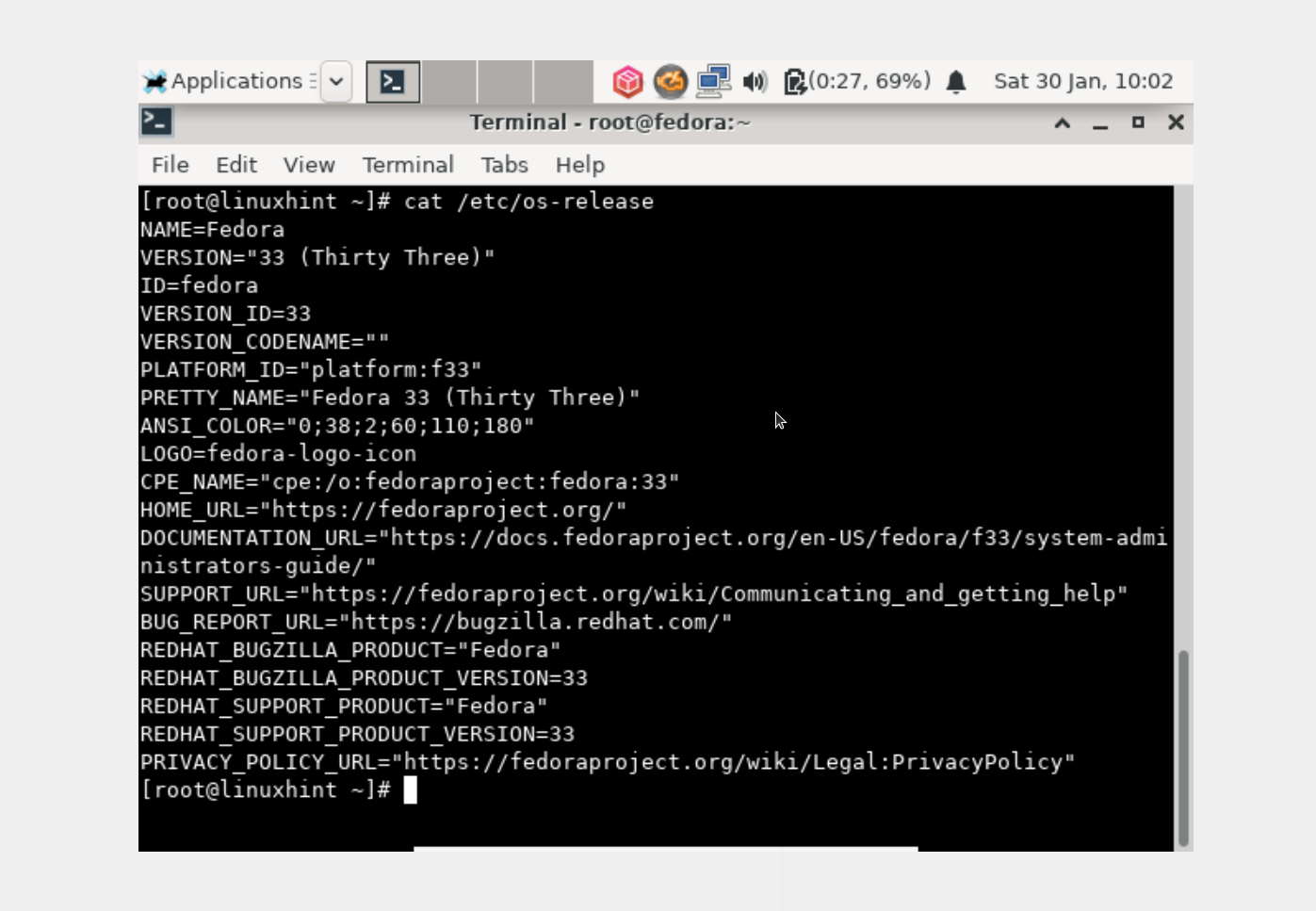Click the text NAME=Fedora line
The height and width of the screenshot is (911, 1316).
pos(212,230)
